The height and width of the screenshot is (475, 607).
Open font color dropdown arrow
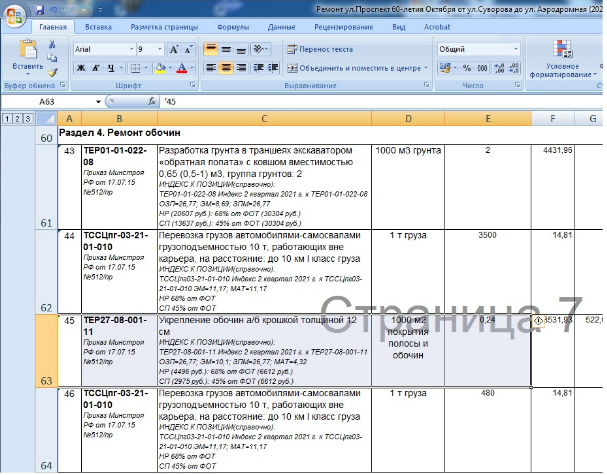pos(192,68)
